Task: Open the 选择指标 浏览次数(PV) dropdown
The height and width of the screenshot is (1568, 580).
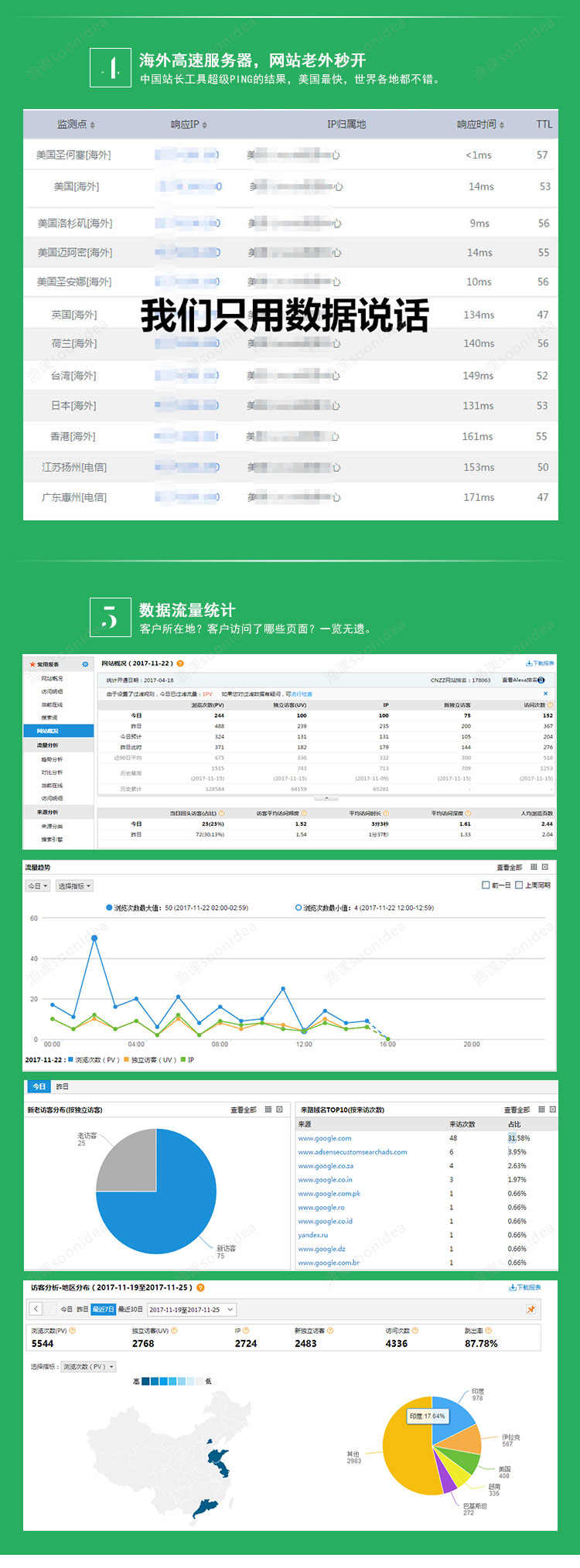Action: [x=88, y=1367]
